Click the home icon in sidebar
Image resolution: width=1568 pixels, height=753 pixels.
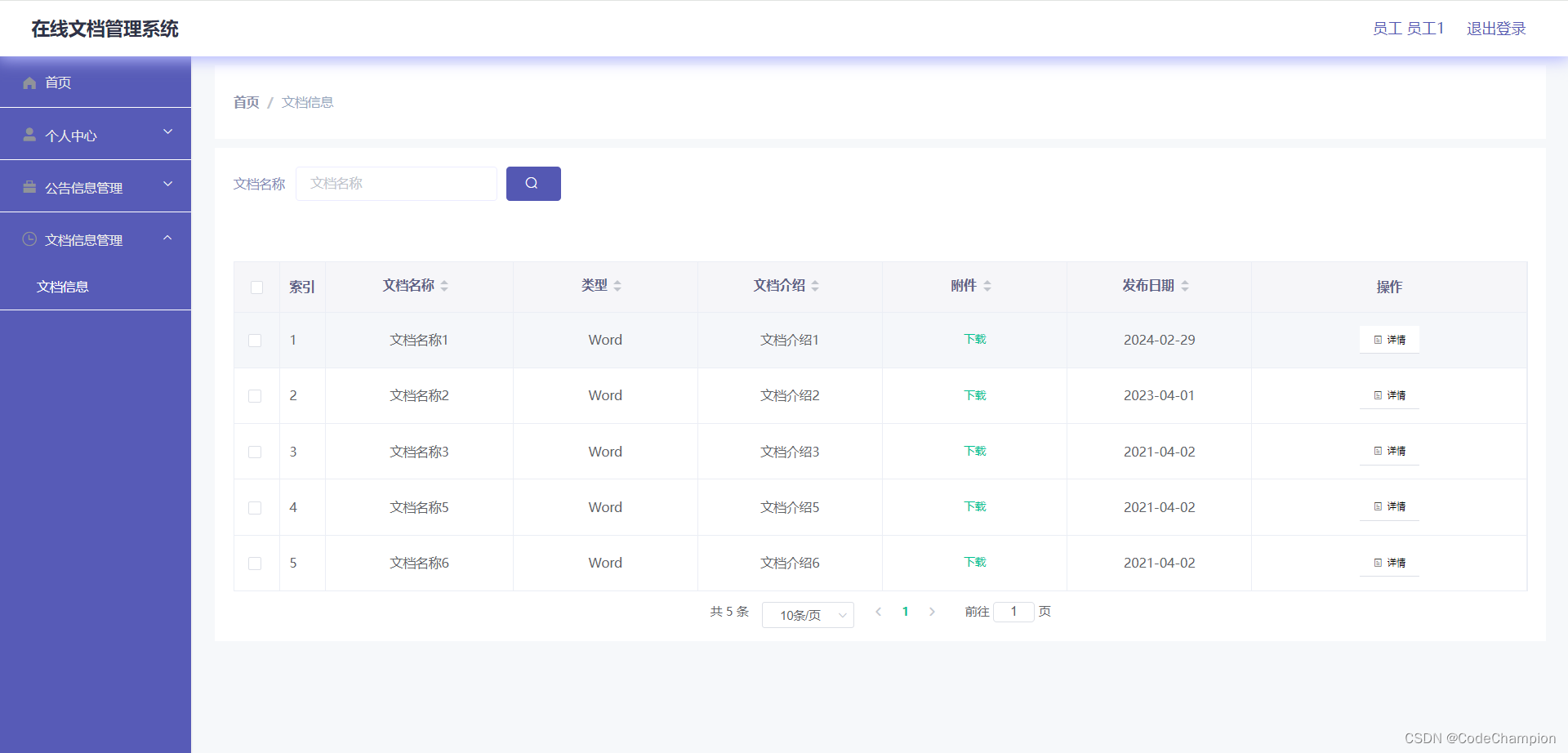point(29,82)
